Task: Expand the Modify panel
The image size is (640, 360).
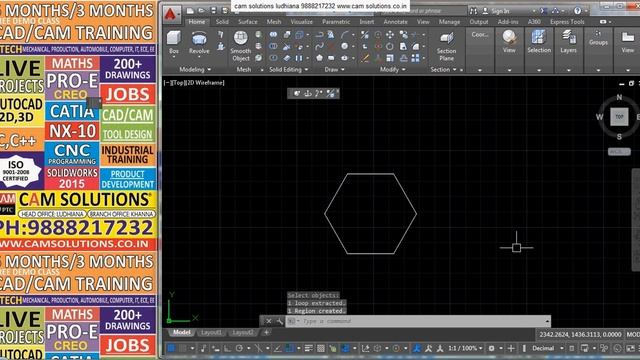Action: coord(393,69)
